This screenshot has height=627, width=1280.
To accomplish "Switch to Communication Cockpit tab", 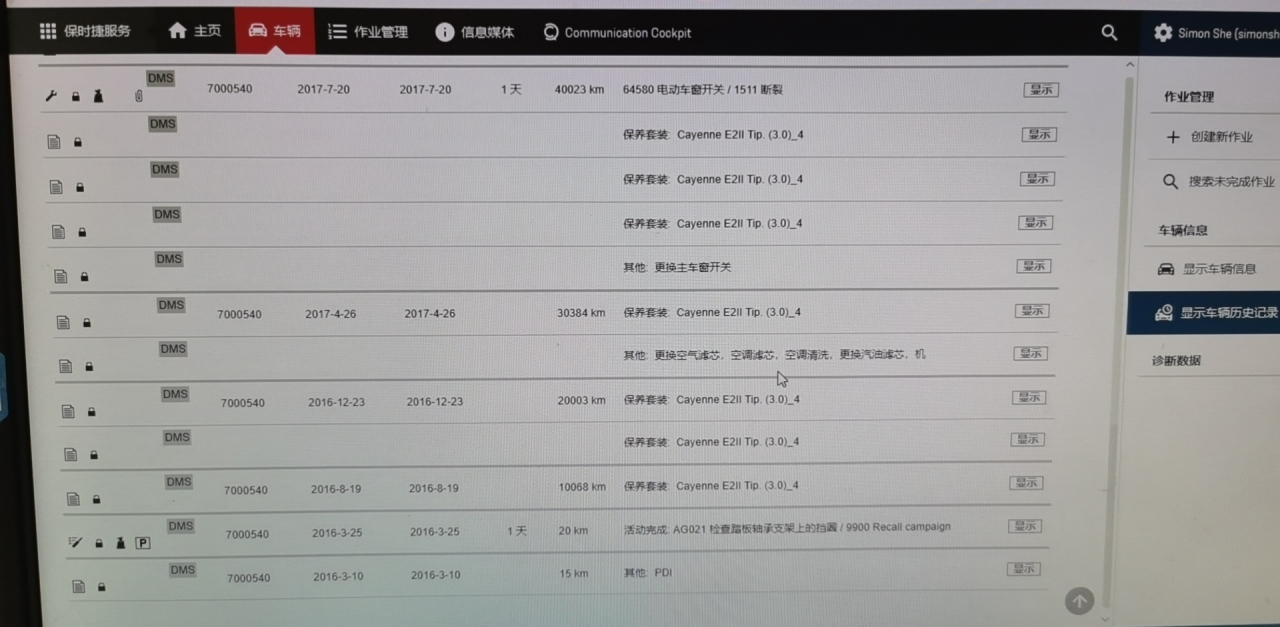I will pos(617,32).
